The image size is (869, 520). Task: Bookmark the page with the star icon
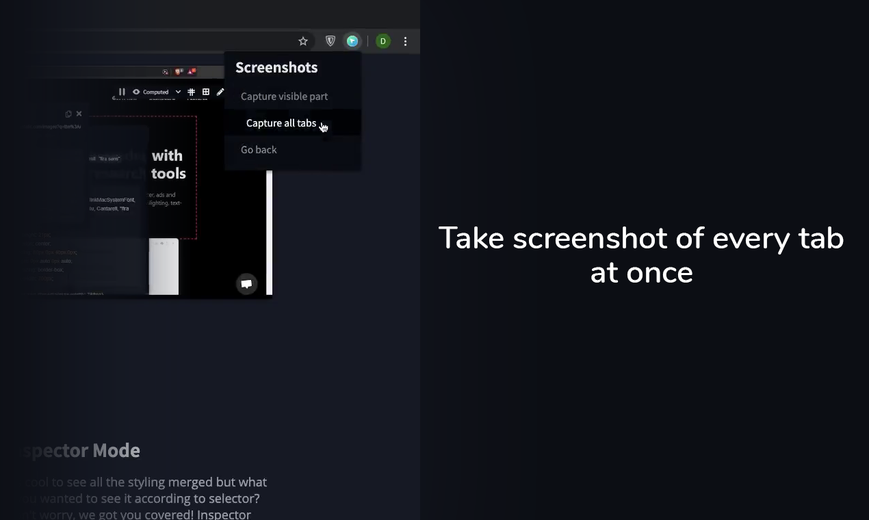tap(303, 41)
